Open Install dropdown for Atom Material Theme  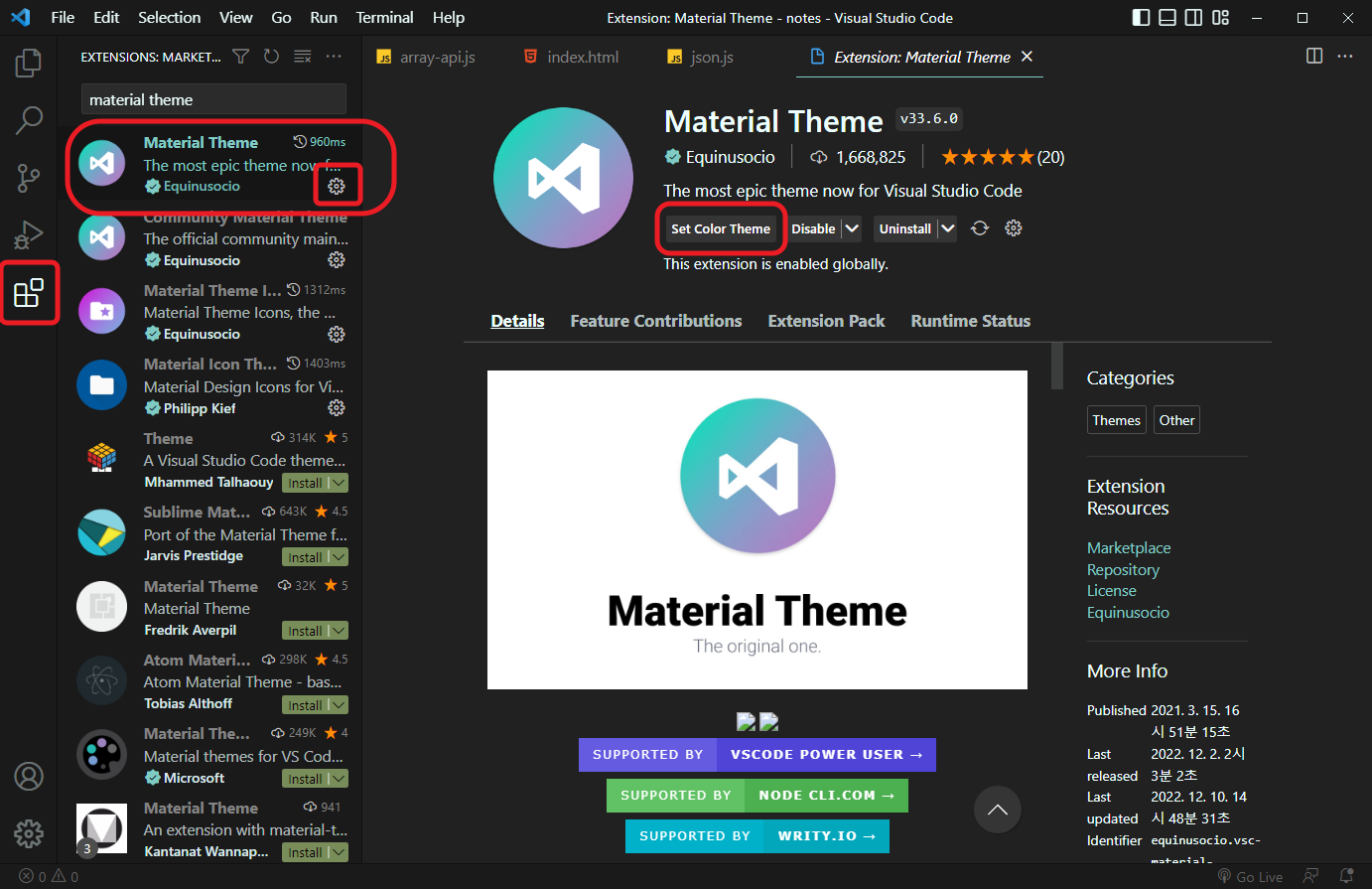[339, 705]
